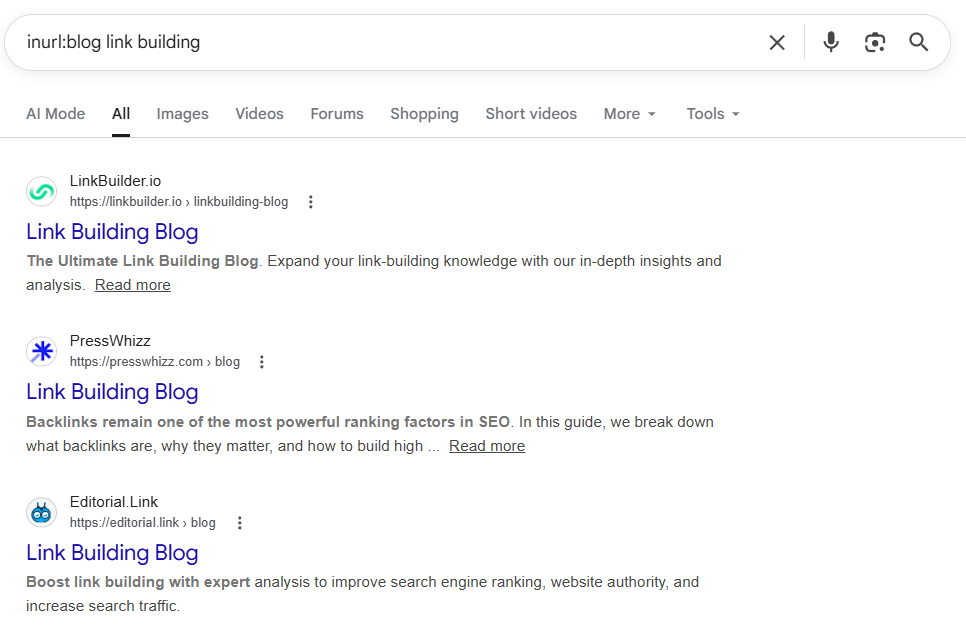The height and width of the screenshot is (640, 966).
Task: Click the microphone voice search icon
Action: pos(830,42)
